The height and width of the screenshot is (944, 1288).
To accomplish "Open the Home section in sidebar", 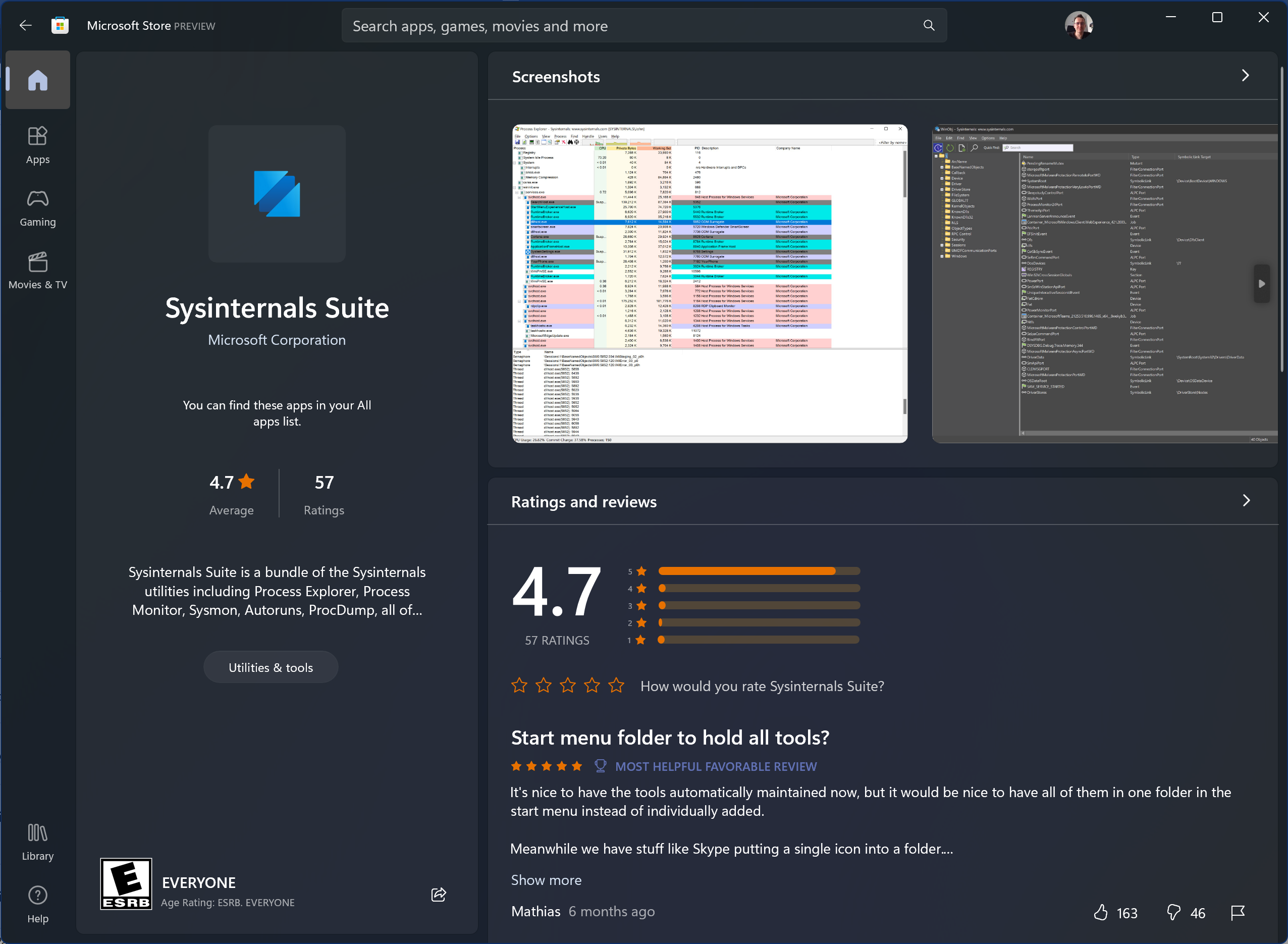I will [38, 80].
